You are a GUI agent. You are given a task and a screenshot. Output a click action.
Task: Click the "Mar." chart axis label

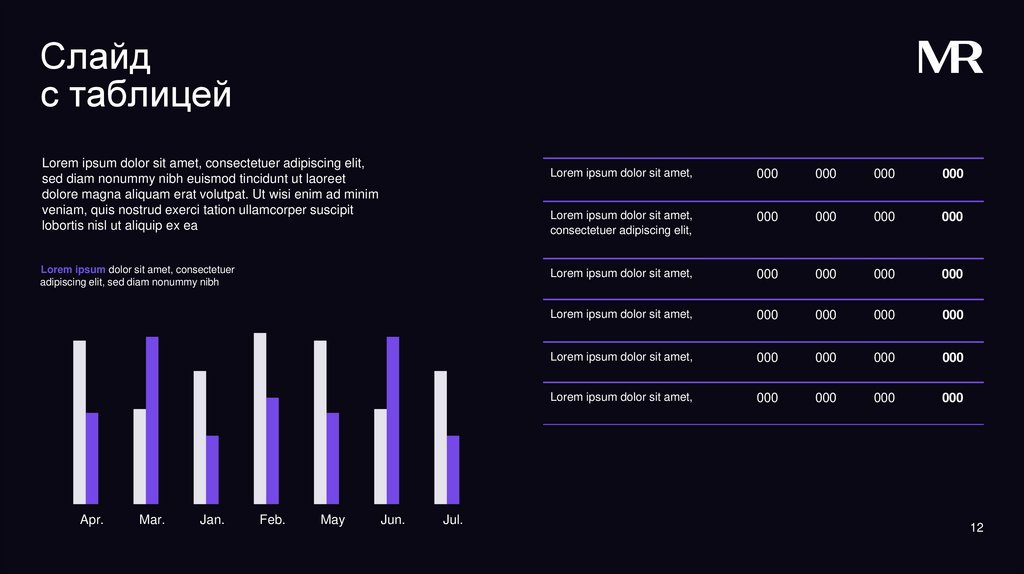tap(152, 520)
